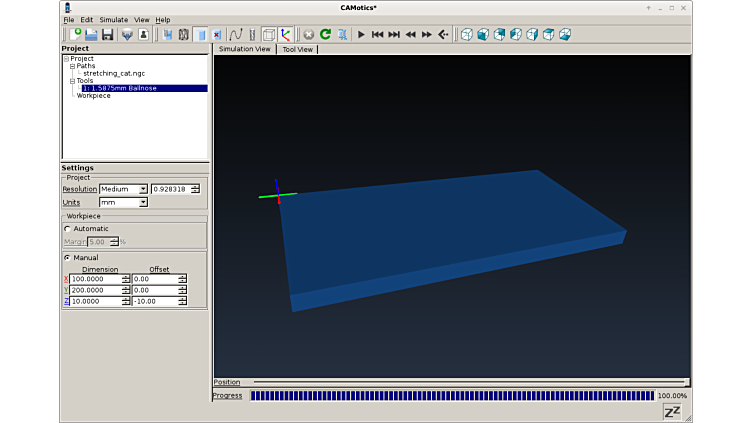Toggle the tool path curve icon
Screen dimensions: 752x423
click(x=236, y=35)
